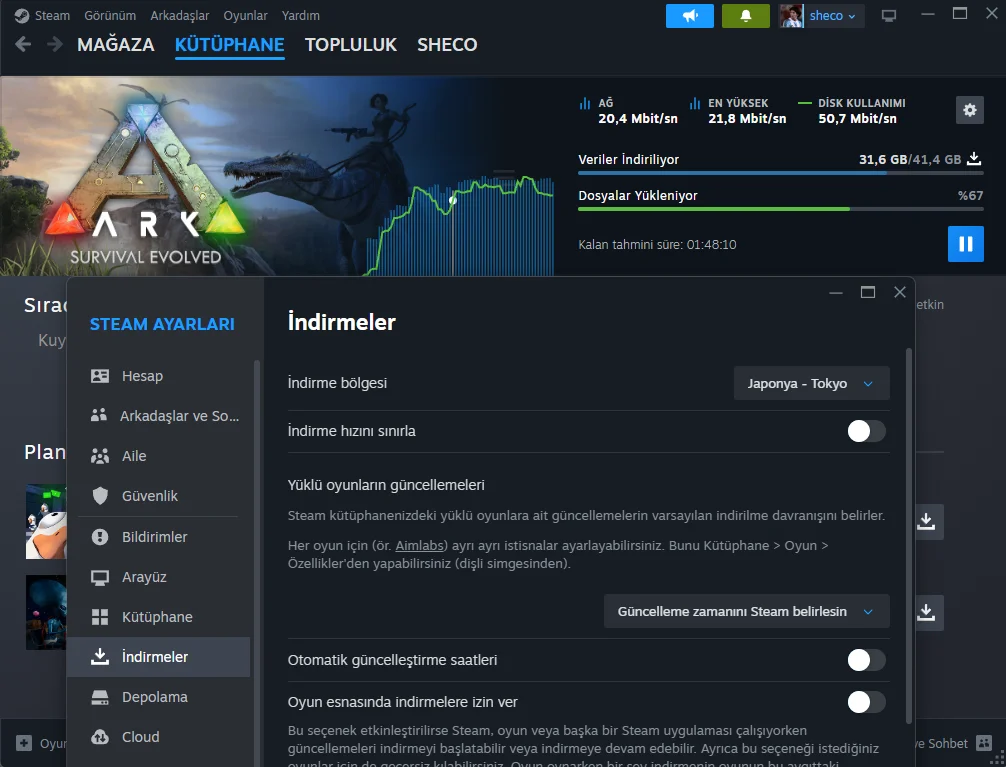The image size is (1006, 767).
Task: Click download icon next to 41,4 GB
Action: coord(974,159)
